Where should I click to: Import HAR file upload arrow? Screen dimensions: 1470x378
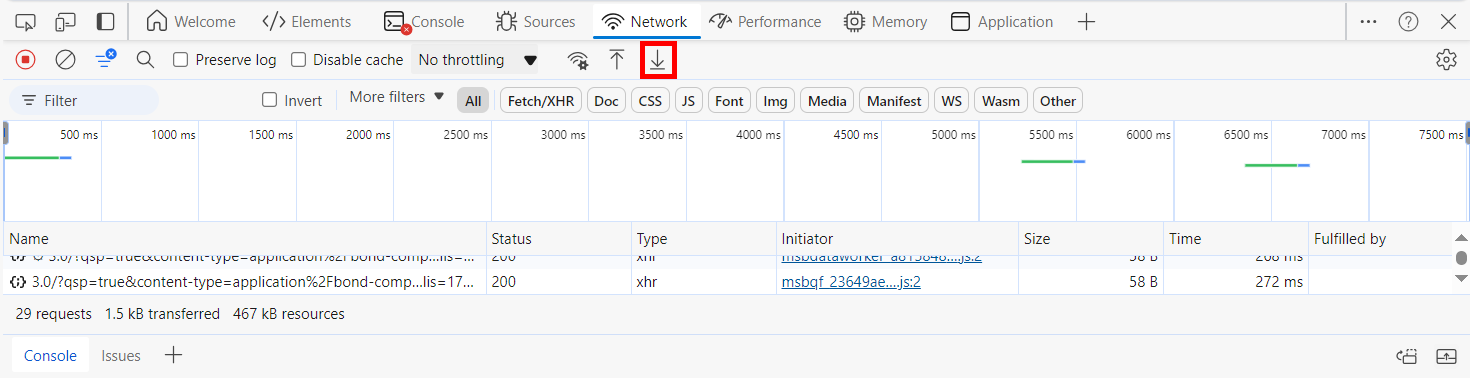pyautogui.click(x=617, y=60)
